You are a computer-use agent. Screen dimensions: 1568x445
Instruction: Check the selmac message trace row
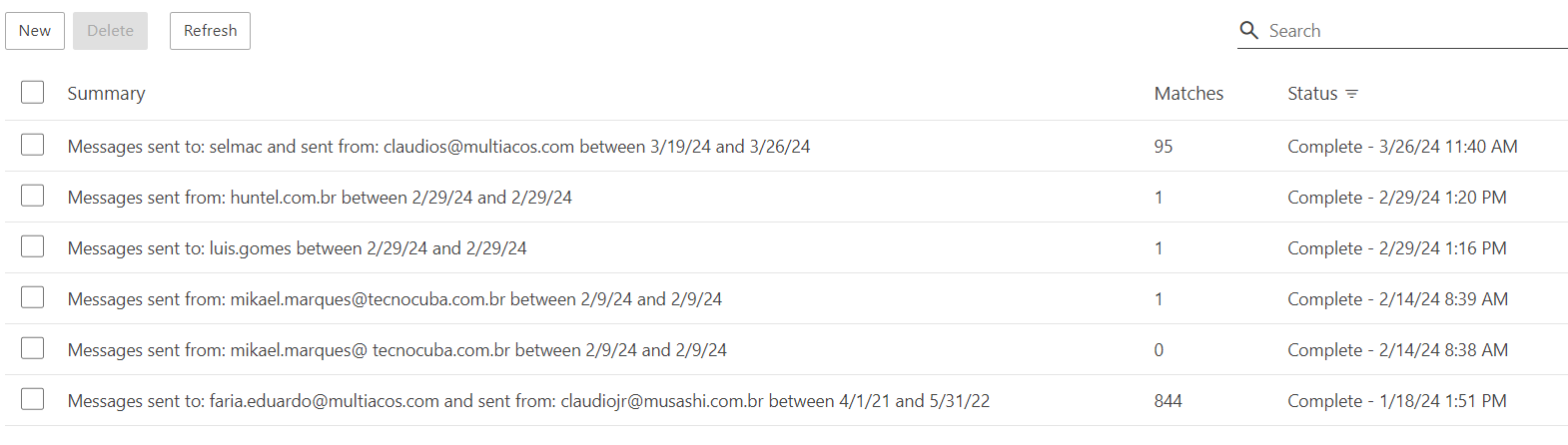[33, 146]
